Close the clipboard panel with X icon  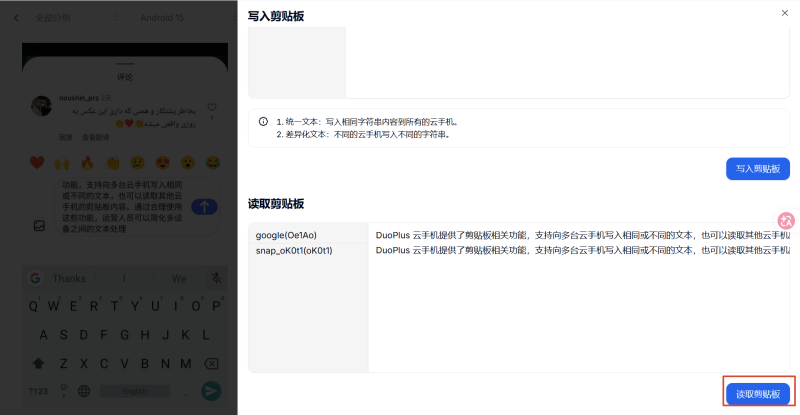coord(785,13)
